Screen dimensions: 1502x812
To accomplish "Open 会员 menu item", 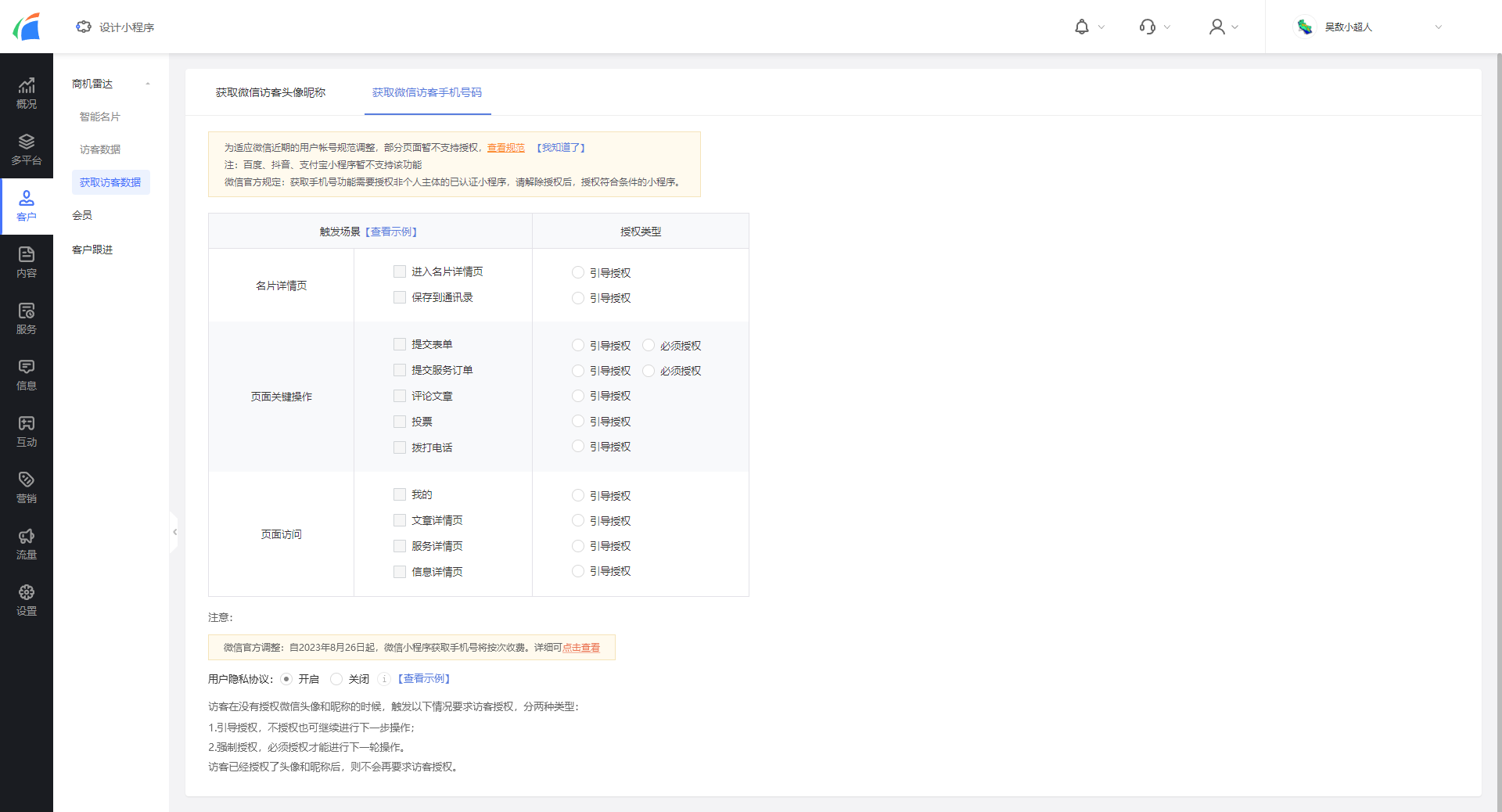I will pyautogui.click(x=82, y=215).
